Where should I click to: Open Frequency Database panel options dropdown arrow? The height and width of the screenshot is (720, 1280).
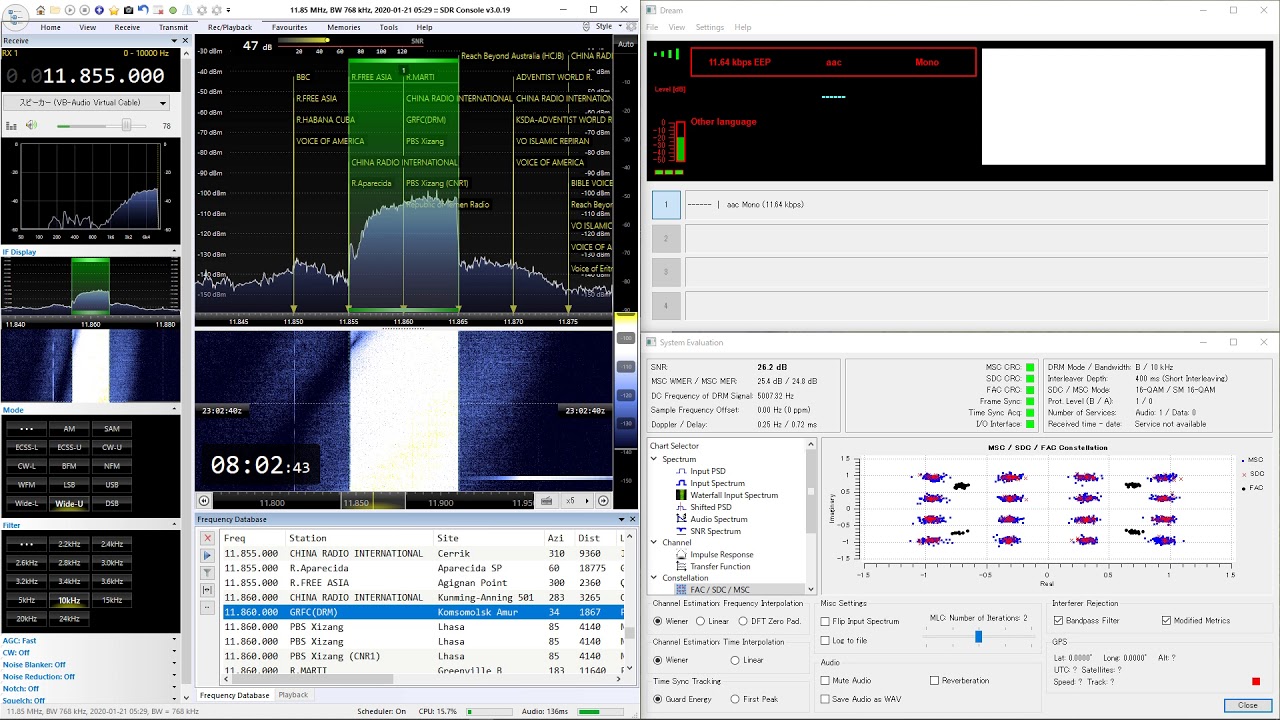pos(621,519)
